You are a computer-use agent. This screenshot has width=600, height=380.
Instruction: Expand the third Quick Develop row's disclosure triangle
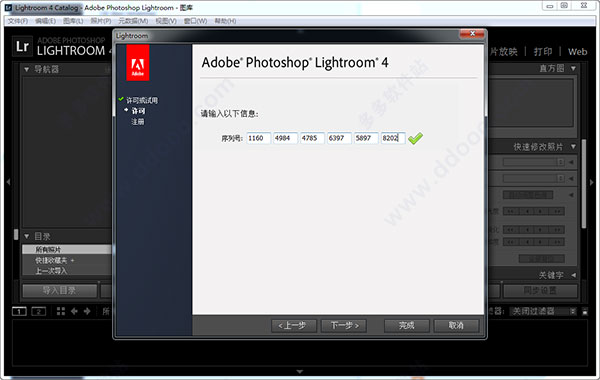coord(571,195)
